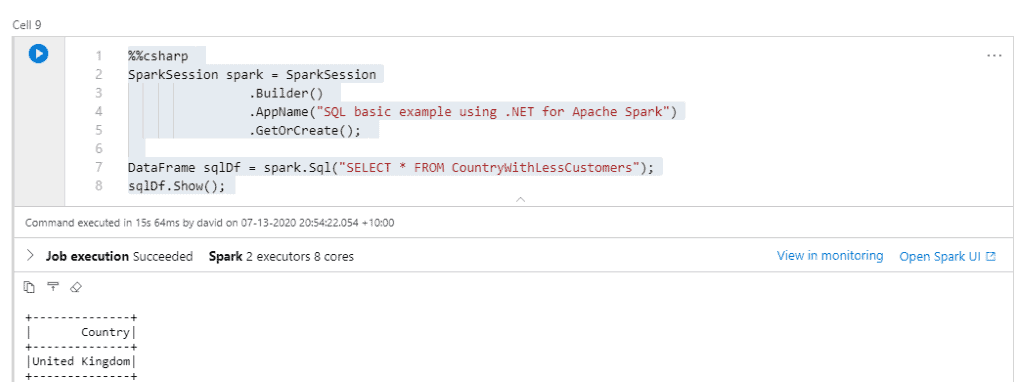
Task: Click the .GetOrCreate(); line of code
Action: (304, 131)
